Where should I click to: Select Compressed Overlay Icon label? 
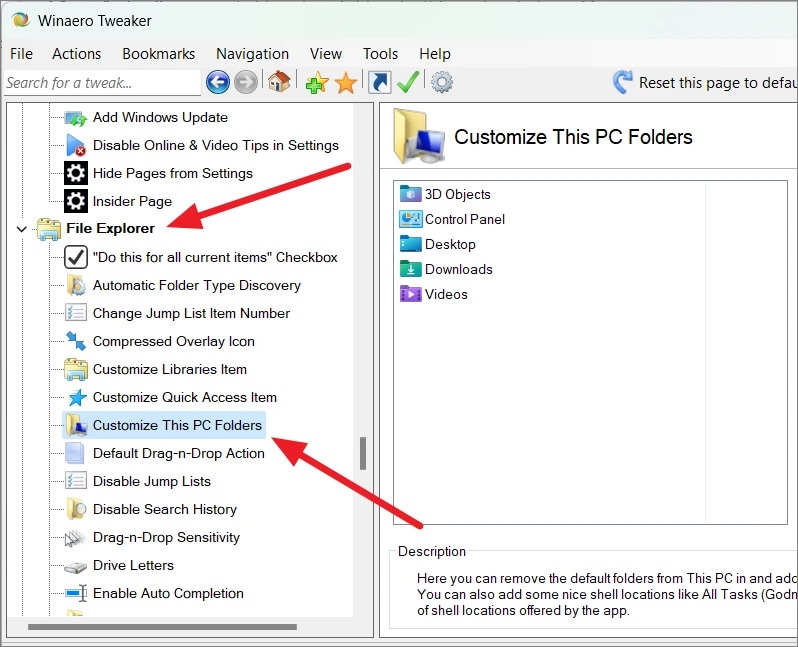[174, 341]
